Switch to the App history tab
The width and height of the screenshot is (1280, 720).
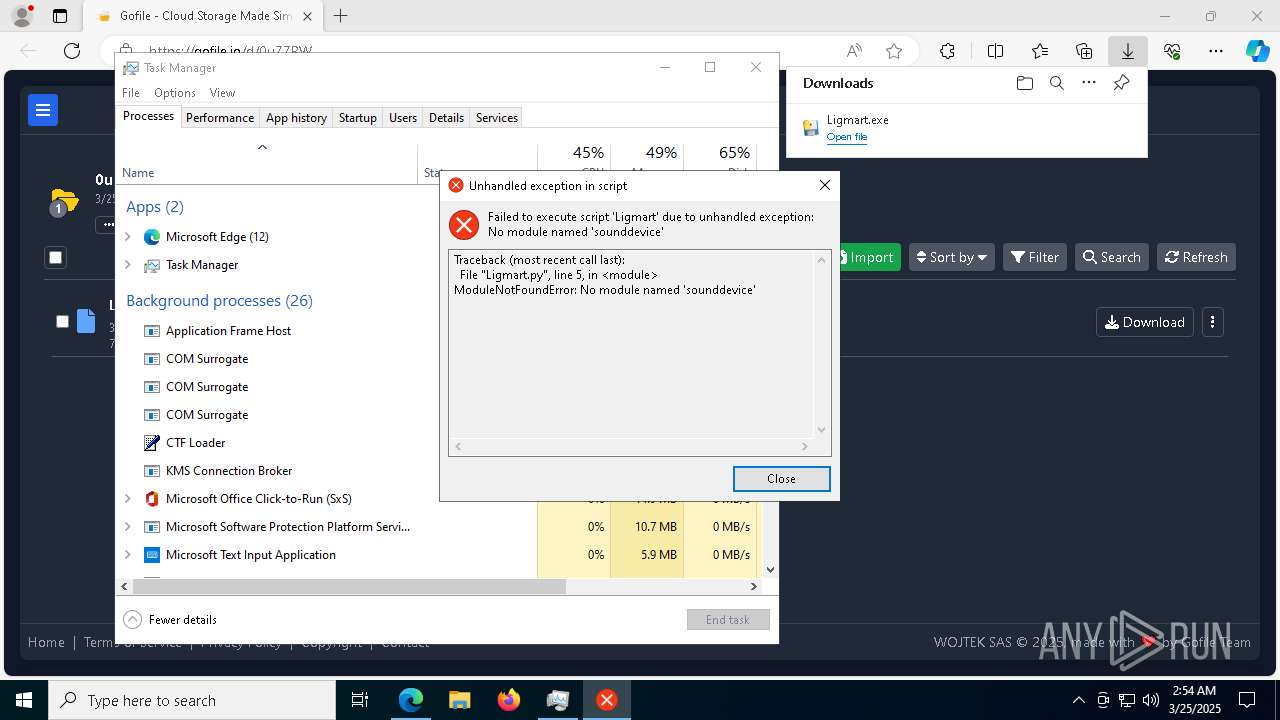296,118
